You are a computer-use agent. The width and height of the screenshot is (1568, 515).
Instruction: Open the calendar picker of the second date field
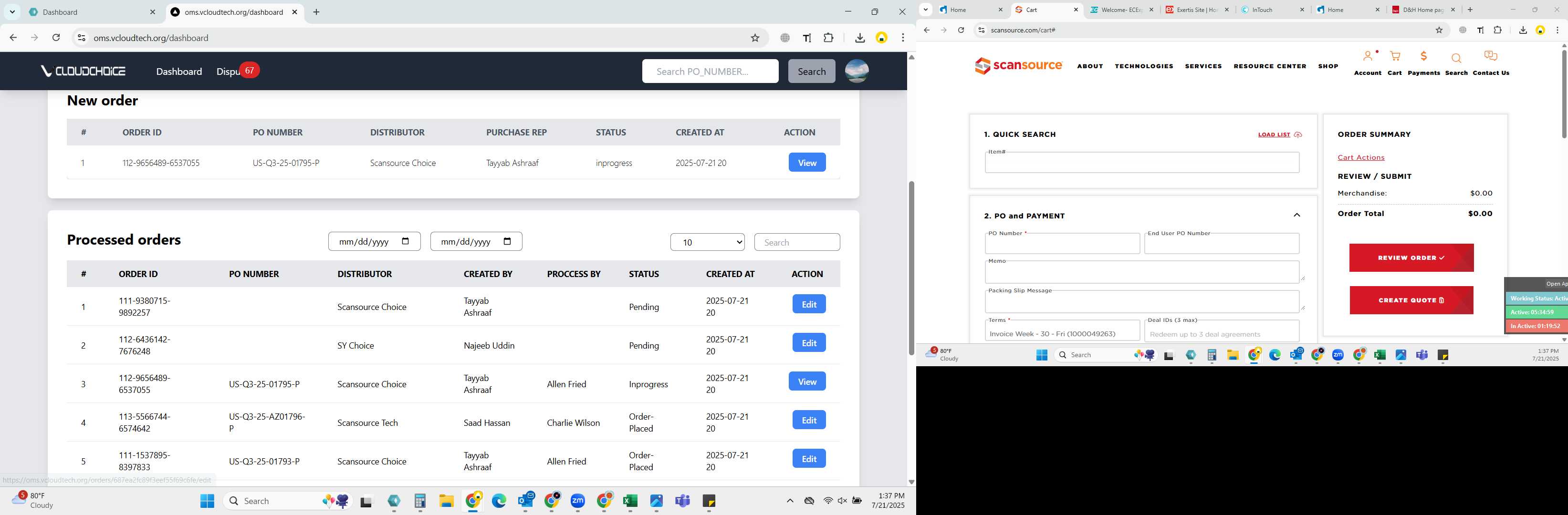(508, 241)
